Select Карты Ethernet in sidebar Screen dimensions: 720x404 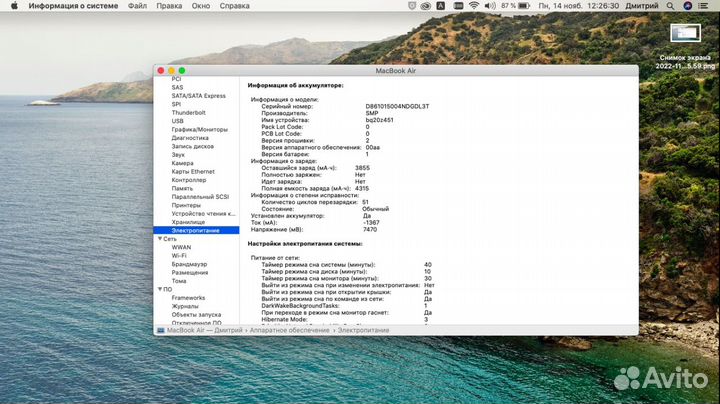pyautogui.click(x=193, y=171)
